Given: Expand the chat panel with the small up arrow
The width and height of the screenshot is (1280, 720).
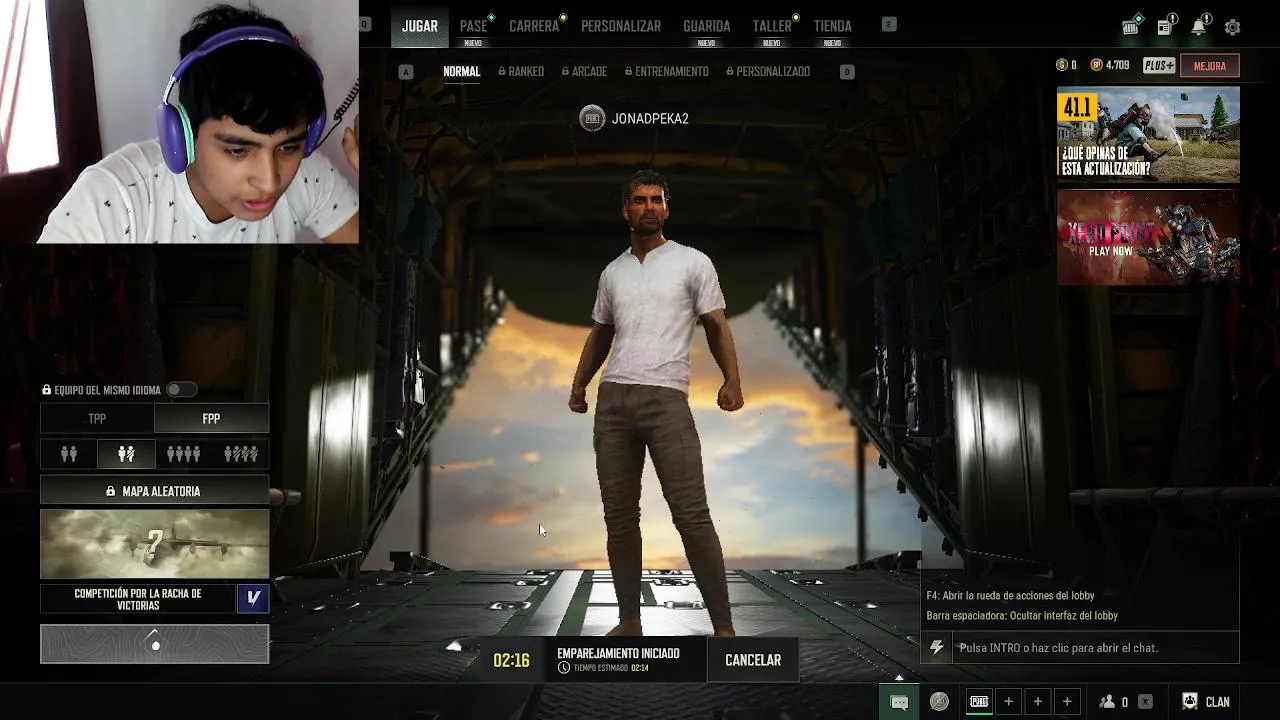Looking at the screenshot, I should pyautogui.click(x=899, y=677).
